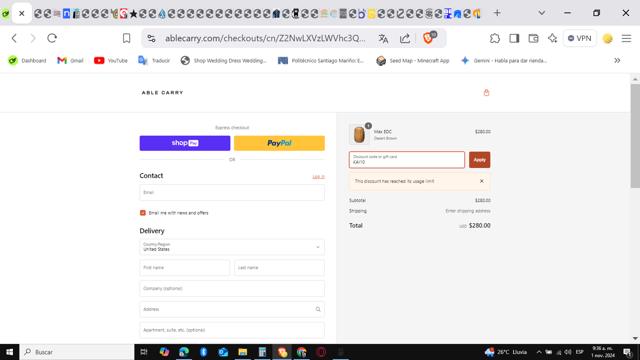Dismiss the discount usage limit message
Image resolution: width=640 pixels, height=360 pixels.
pos(482,181)
